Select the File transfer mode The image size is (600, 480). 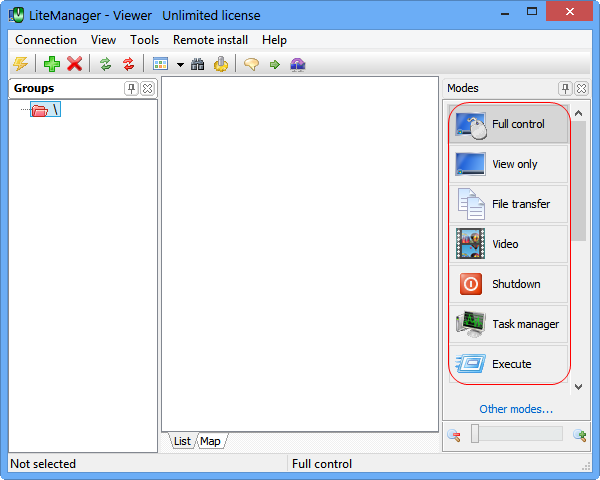point(509,204)
